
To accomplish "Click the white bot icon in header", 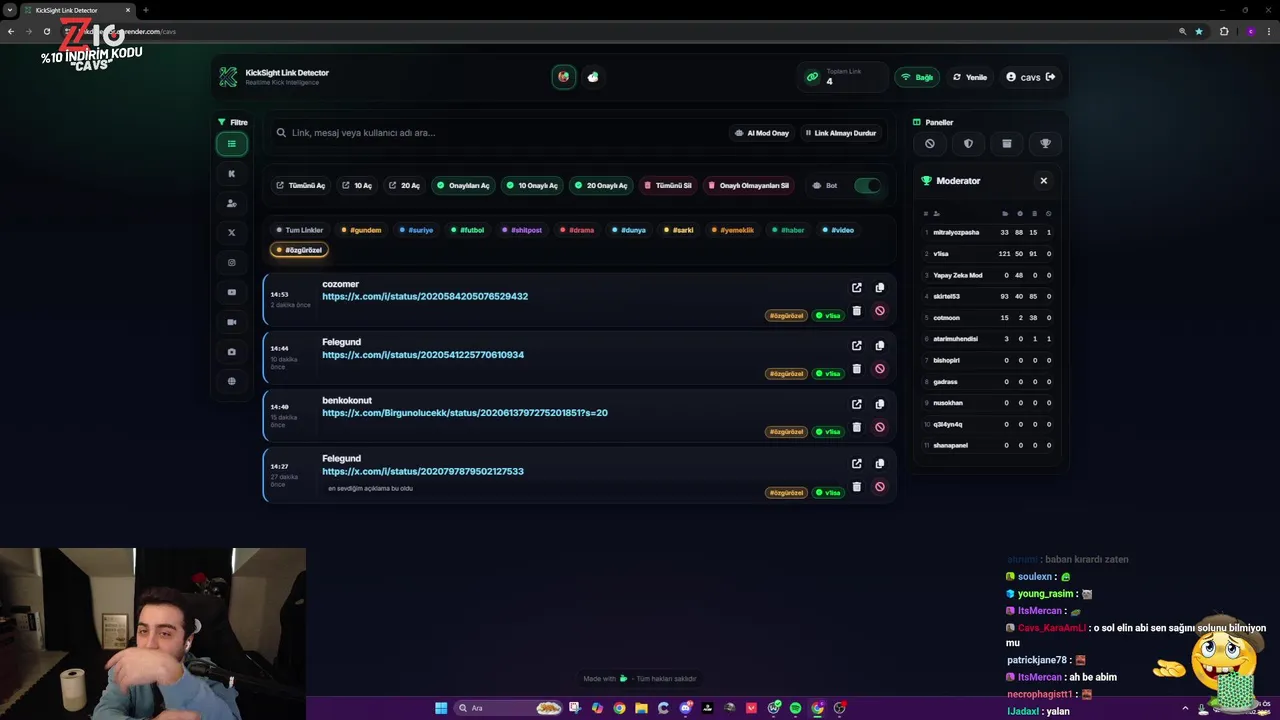I will click(593, 77).
